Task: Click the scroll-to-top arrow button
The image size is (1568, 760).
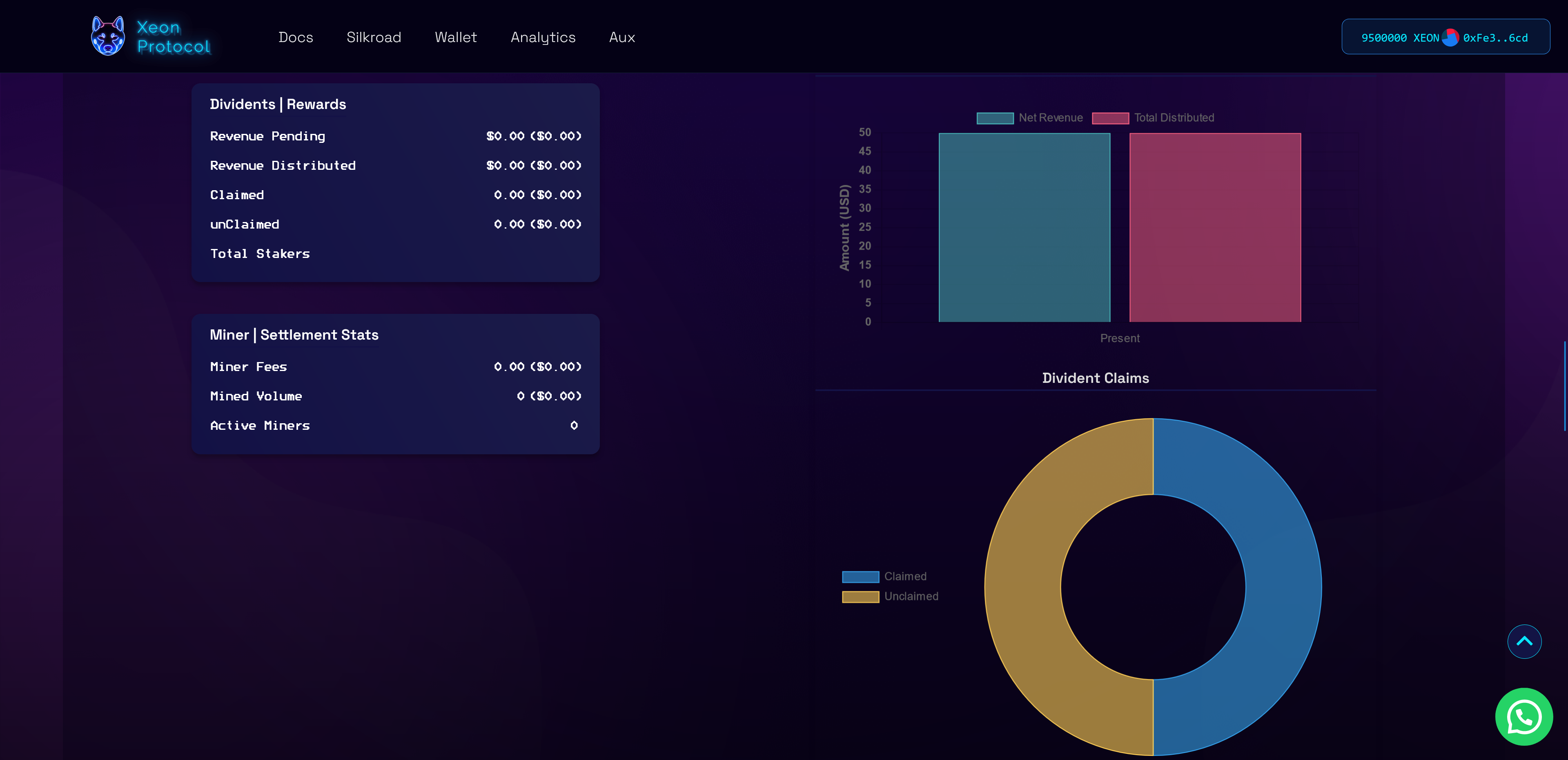Action: [x=1524, y=641]
